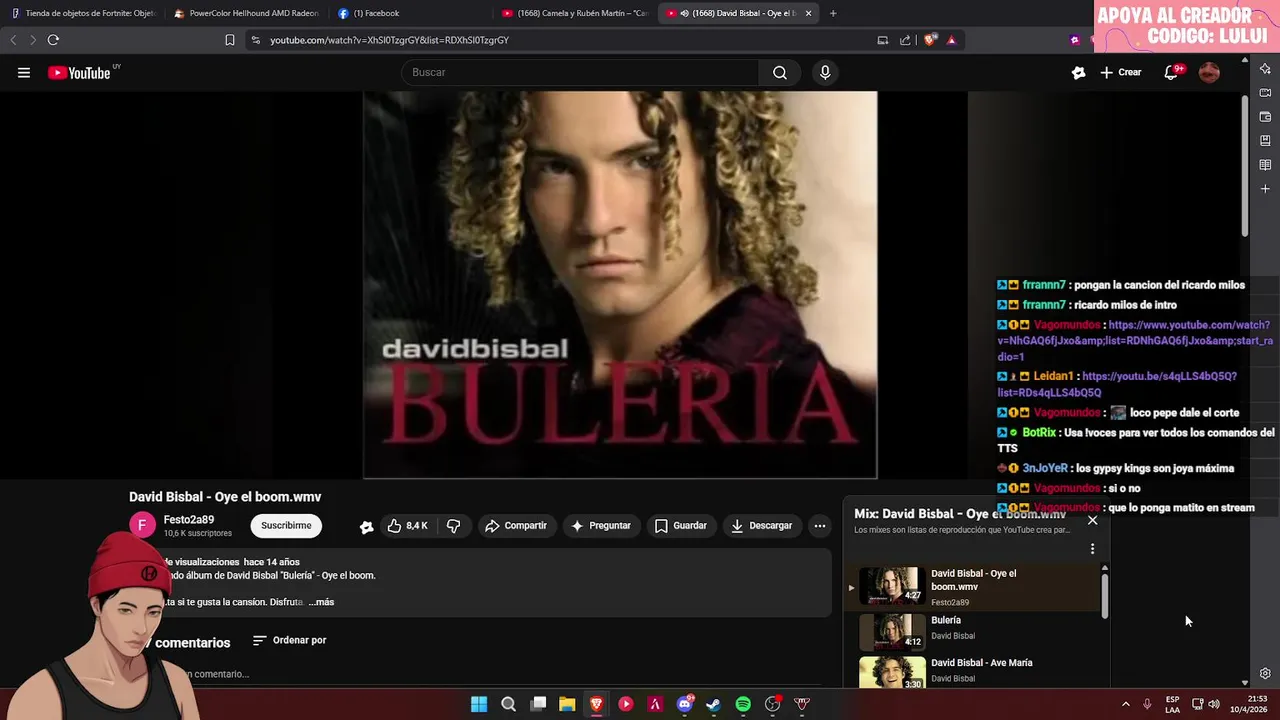Click the search magnifier button
The height and width of the screenshot is (720, 1280).
pyautogui.click(x=780, y=72)
